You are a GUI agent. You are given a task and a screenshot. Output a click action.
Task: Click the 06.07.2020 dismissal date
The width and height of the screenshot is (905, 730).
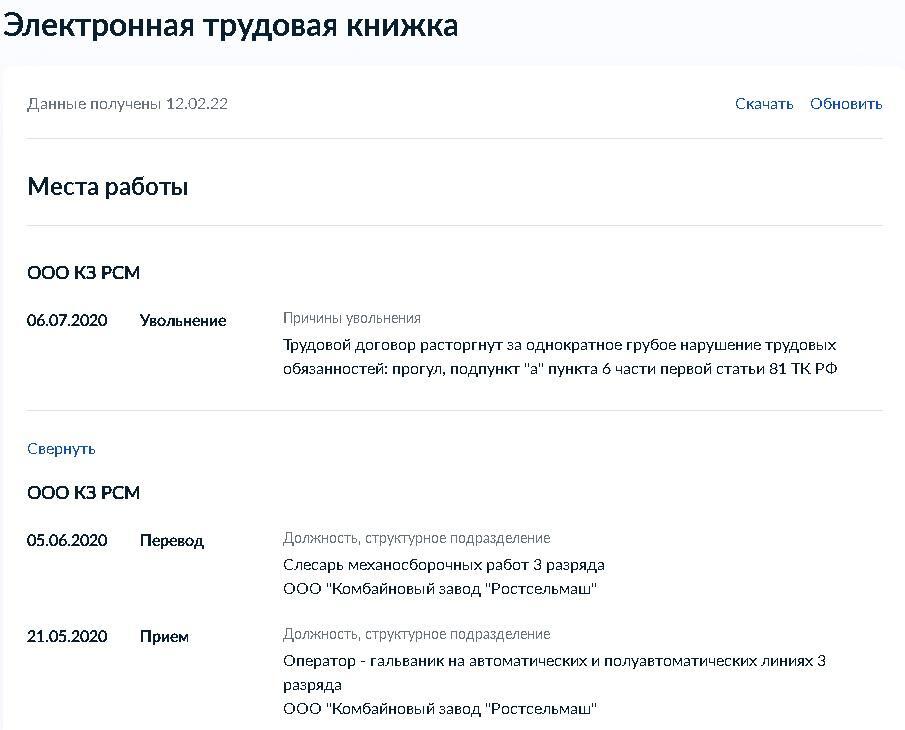[x=67, y=320]
